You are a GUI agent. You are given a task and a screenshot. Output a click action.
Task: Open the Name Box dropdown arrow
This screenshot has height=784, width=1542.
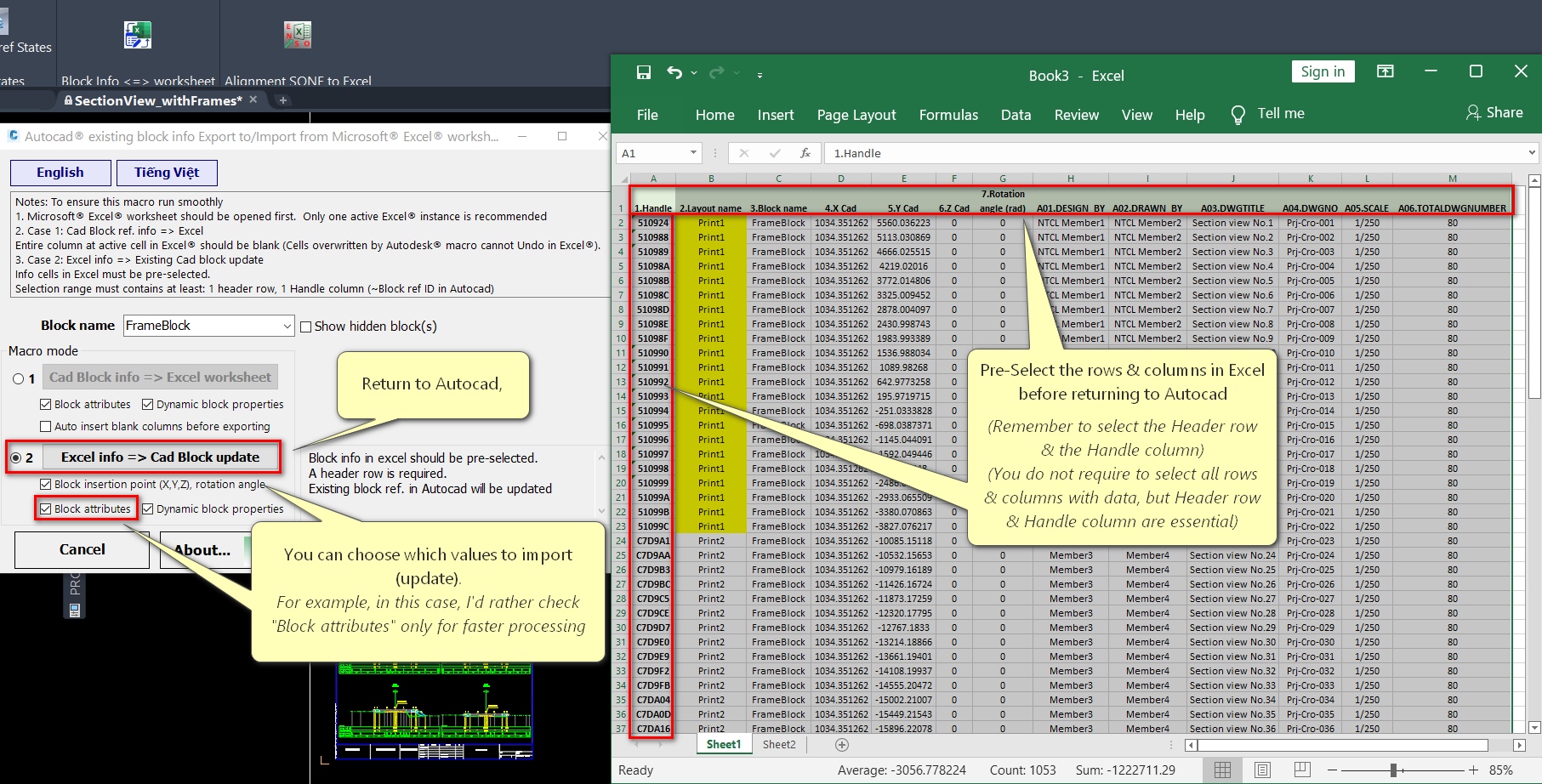(x=693, y=153)
